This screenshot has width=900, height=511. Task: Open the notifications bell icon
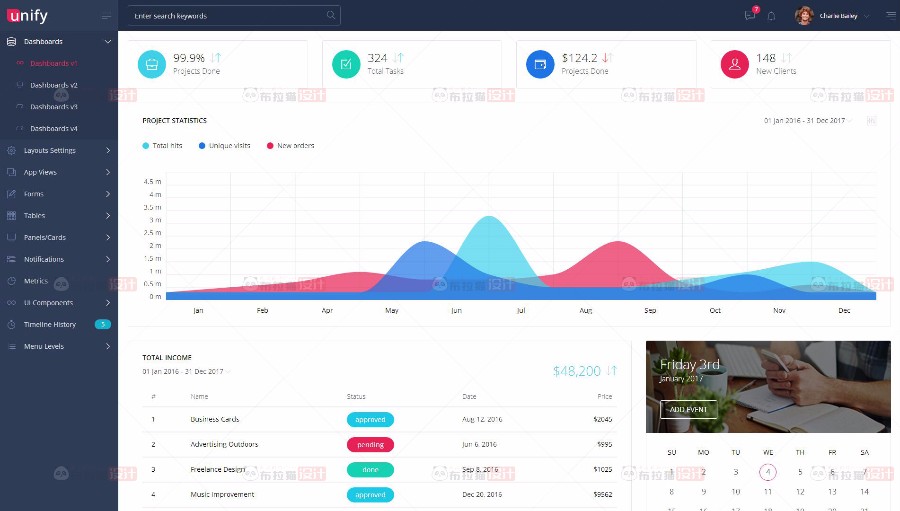coord(771,16)
